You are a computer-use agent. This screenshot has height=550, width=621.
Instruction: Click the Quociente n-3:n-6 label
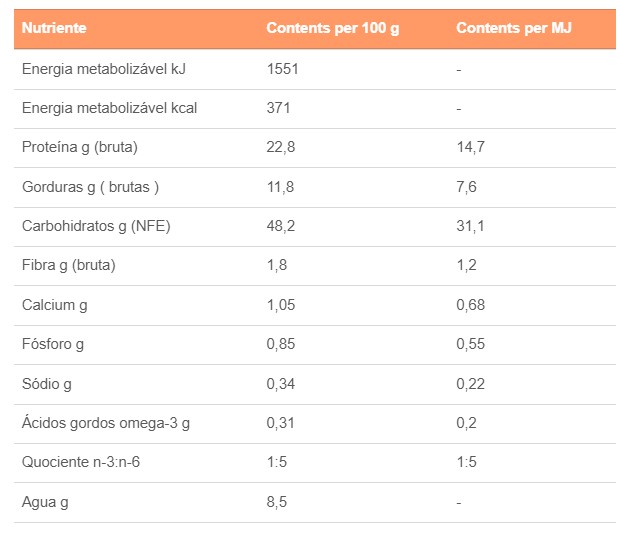[x=80, y=462]
